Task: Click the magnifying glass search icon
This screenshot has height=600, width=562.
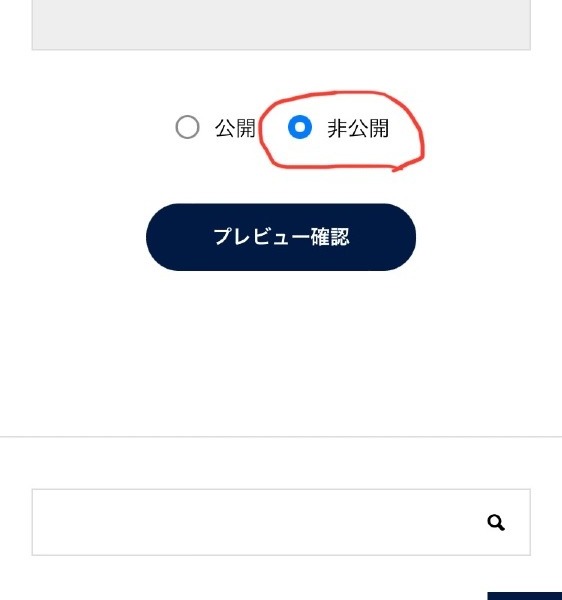Action: point(496,522)
